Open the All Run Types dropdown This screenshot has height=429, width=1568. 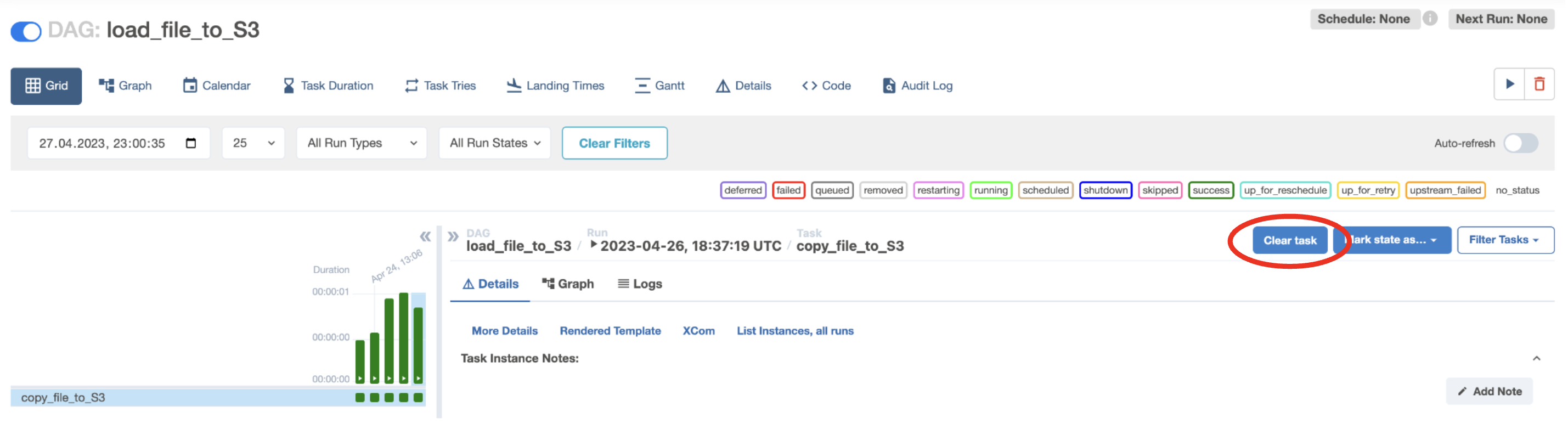[x=362, y=143]
